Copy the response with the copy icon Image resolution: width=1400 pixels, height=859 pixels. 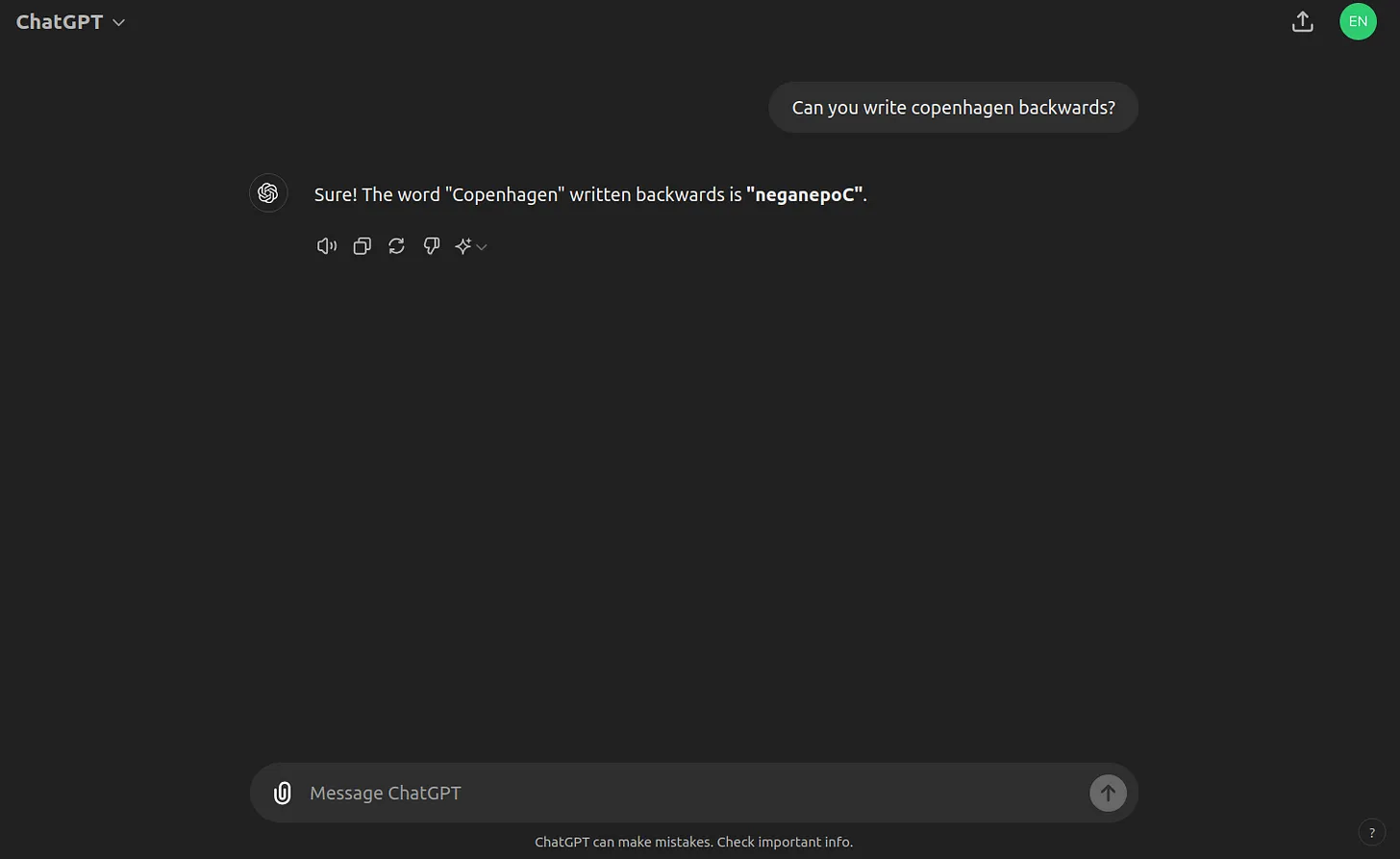pyautogui.click(x=362, y=246)
